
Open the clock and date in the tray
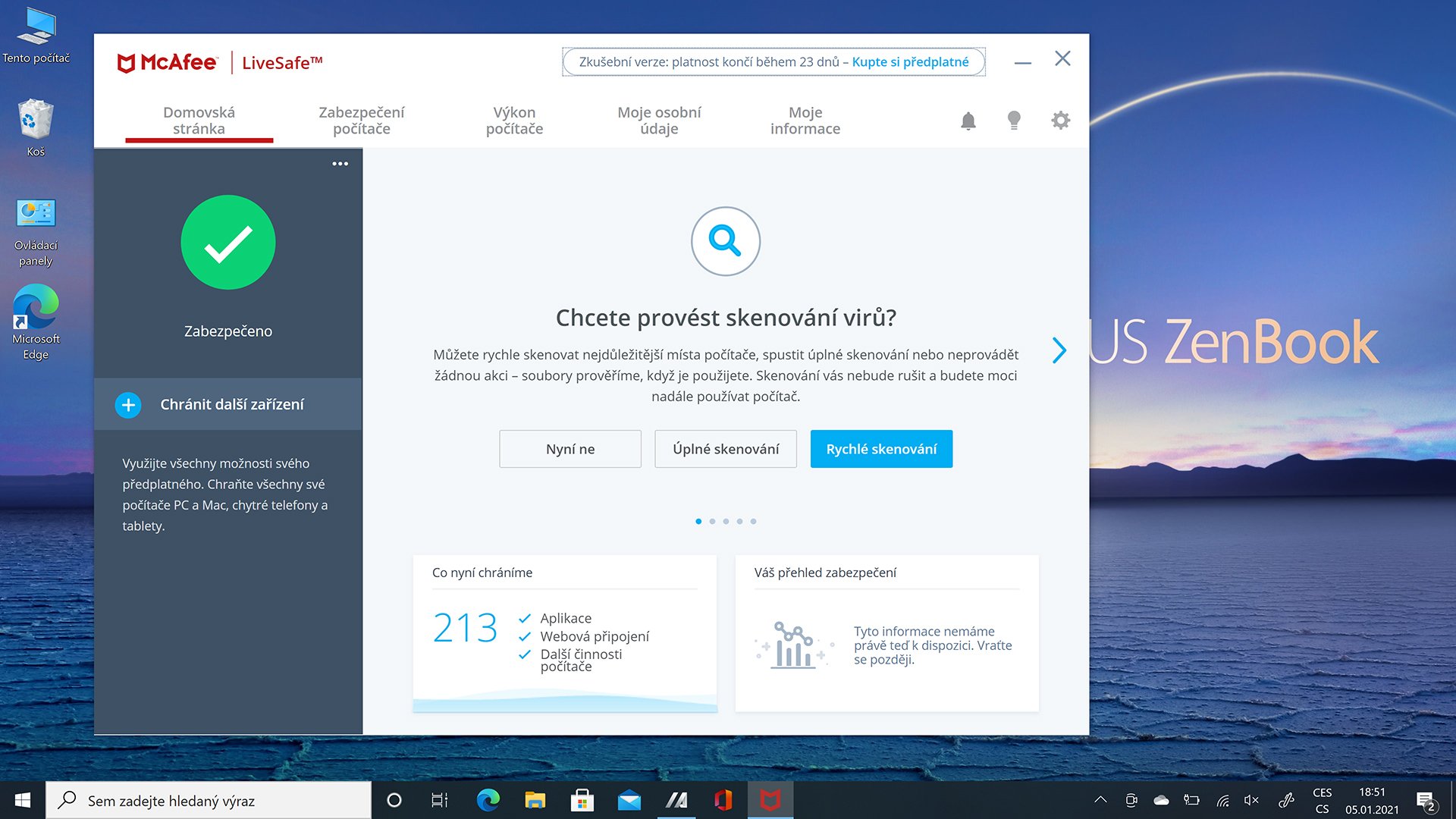tap(1372, 800)
